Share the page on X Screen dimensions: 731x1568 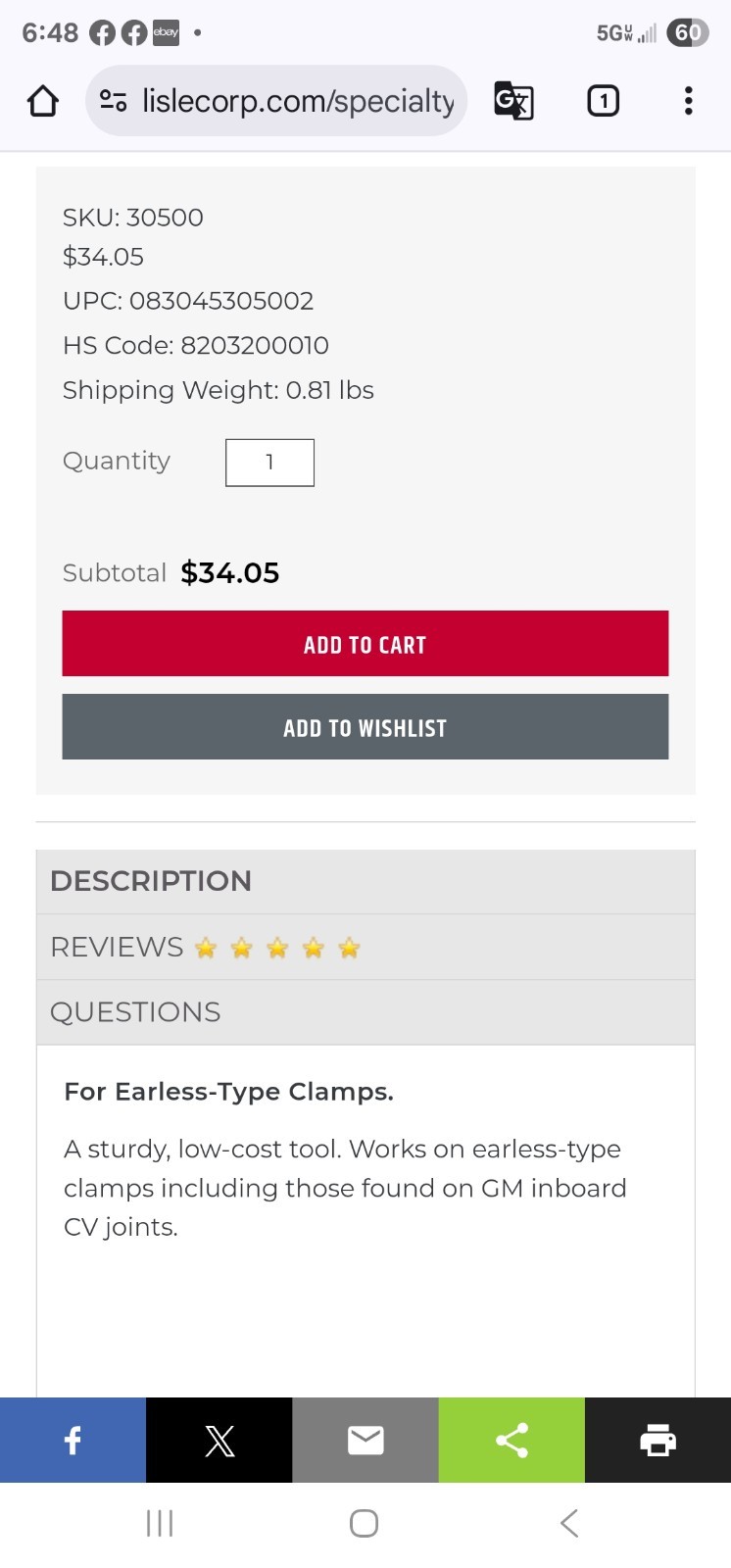click(219, 1440)
